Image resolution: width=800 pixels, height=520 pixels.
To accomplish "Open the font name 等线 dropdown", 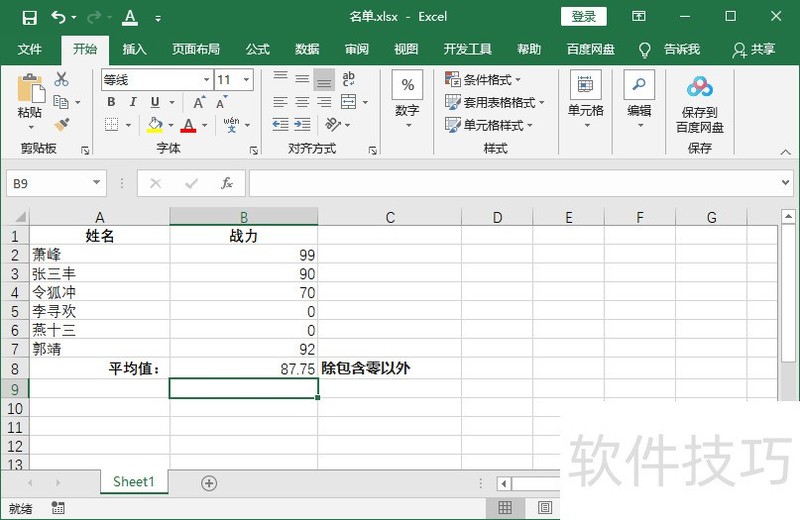I will pyautogui.click(x=206, y=80).
